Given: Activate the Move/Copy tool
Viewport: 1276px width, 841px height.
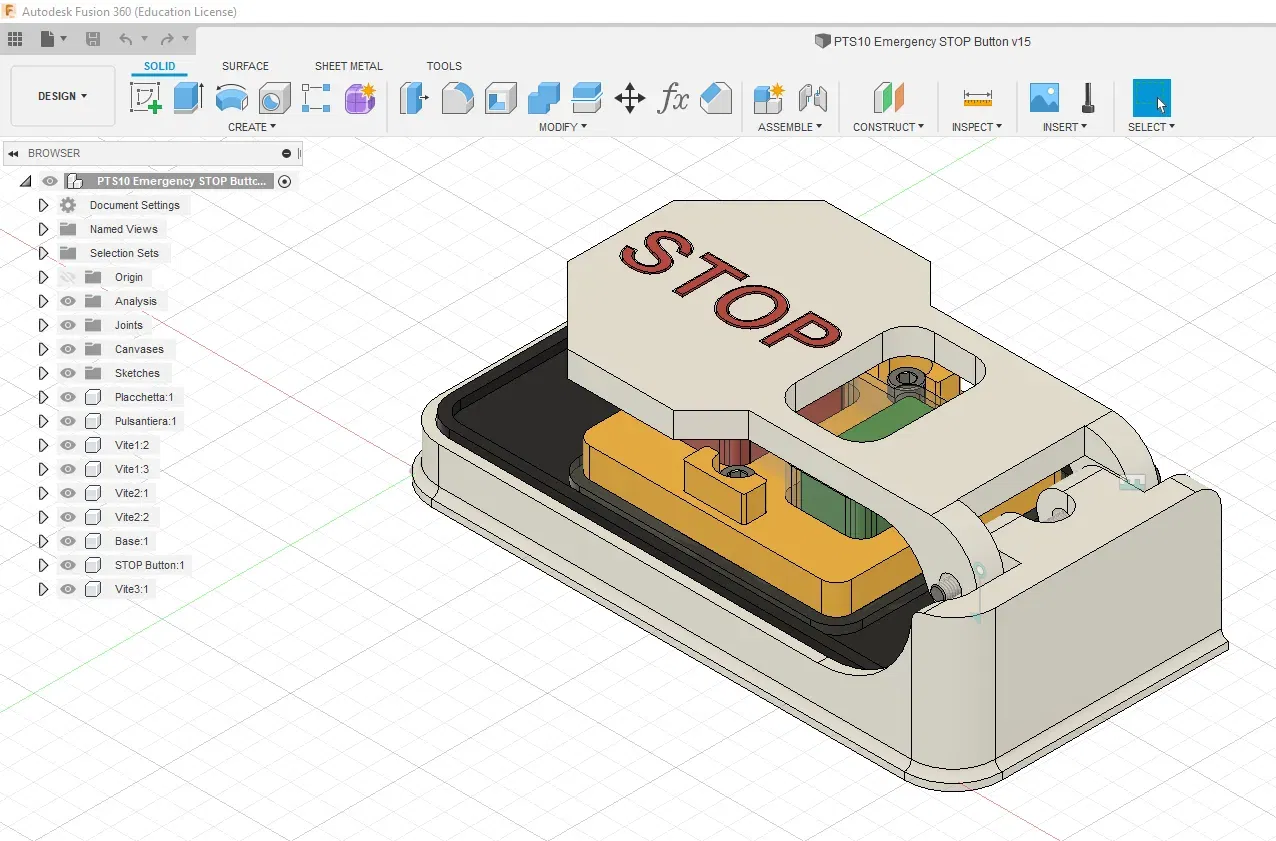Looking at the screenshot, I should pyautogui.click(x=630, y=98).
